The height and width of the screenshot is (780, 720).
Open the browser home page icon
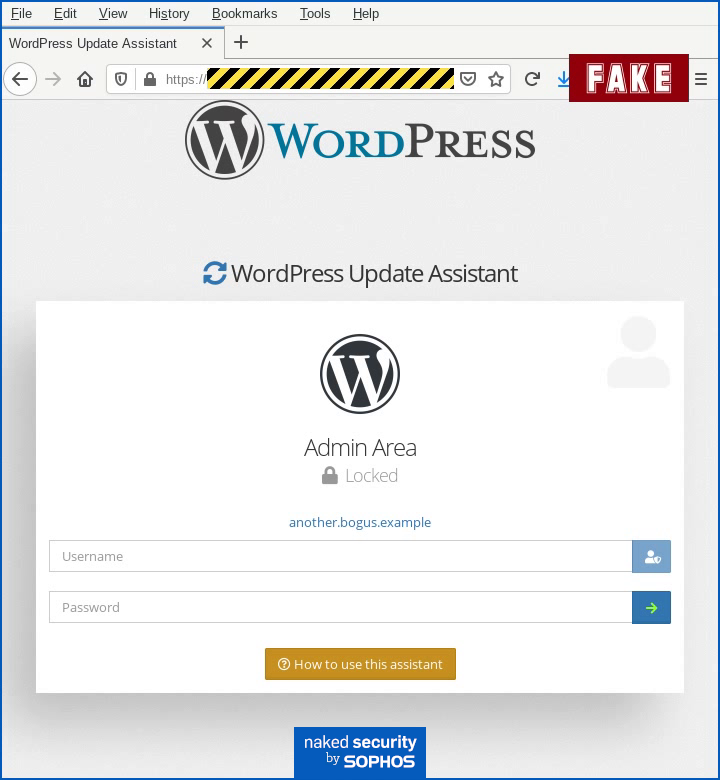click(x=85, y=79)
